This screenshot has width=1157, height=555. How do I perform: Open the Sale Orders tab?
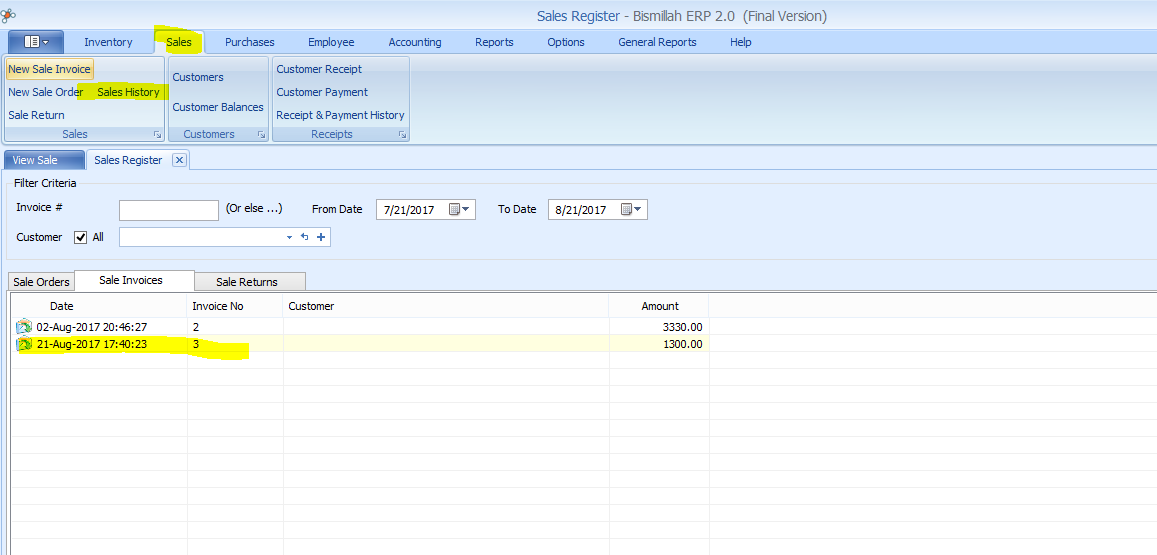(42, 282)
